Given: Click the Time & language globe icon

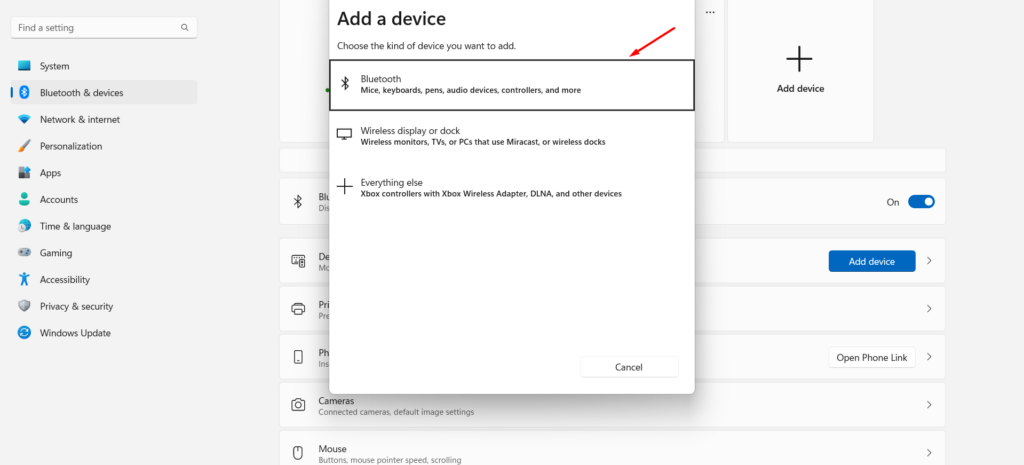Looking at the screenshot, I should pos(24,226).
